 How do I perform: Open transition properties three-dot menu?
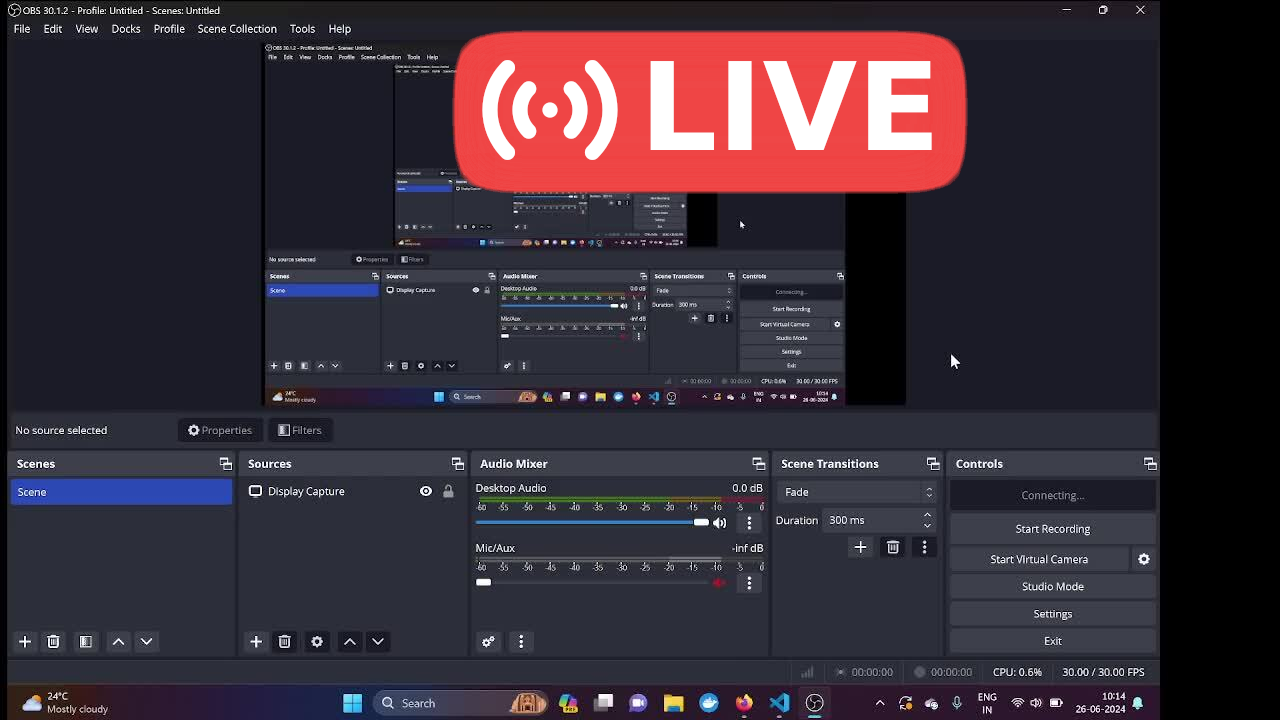tap(924, 547)
